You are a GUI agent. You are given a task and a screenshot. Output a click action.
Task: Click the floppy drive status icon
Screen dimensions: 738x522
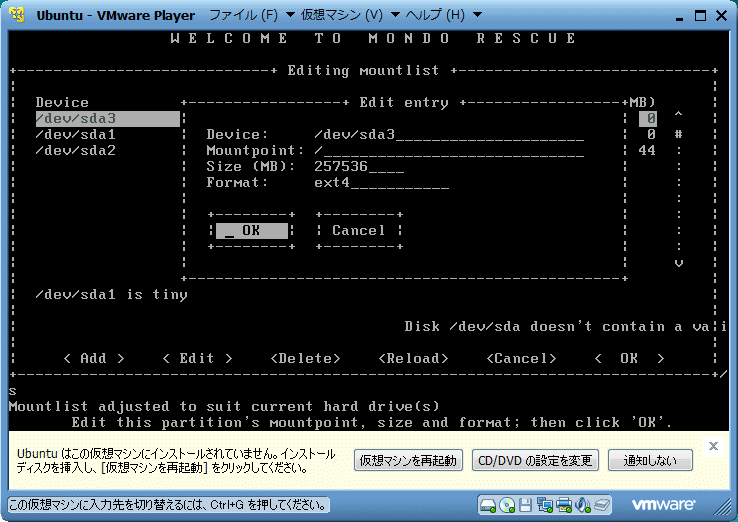(x=527, y=503)
